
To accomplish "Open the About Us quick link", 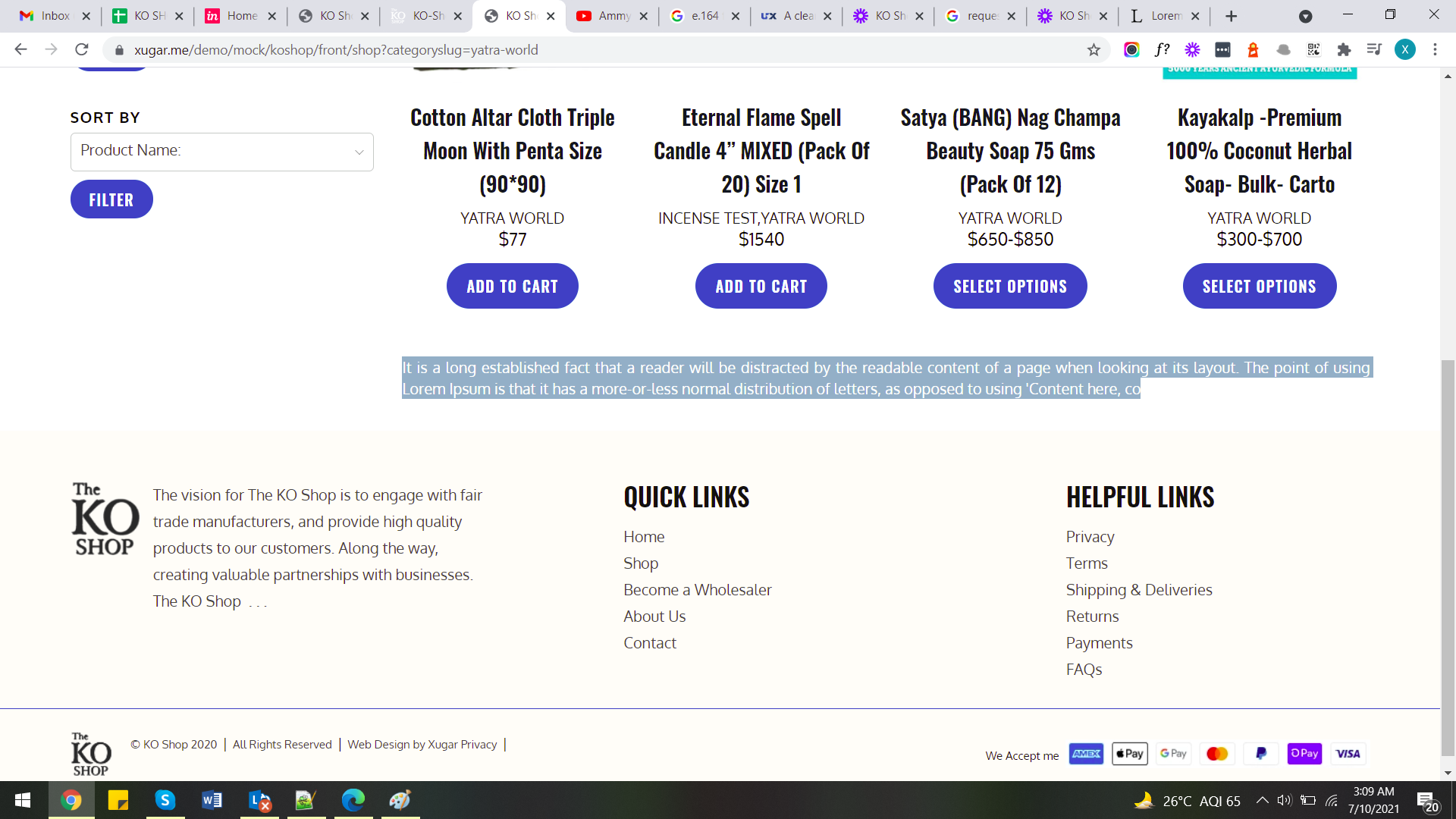I will point(654,617).
